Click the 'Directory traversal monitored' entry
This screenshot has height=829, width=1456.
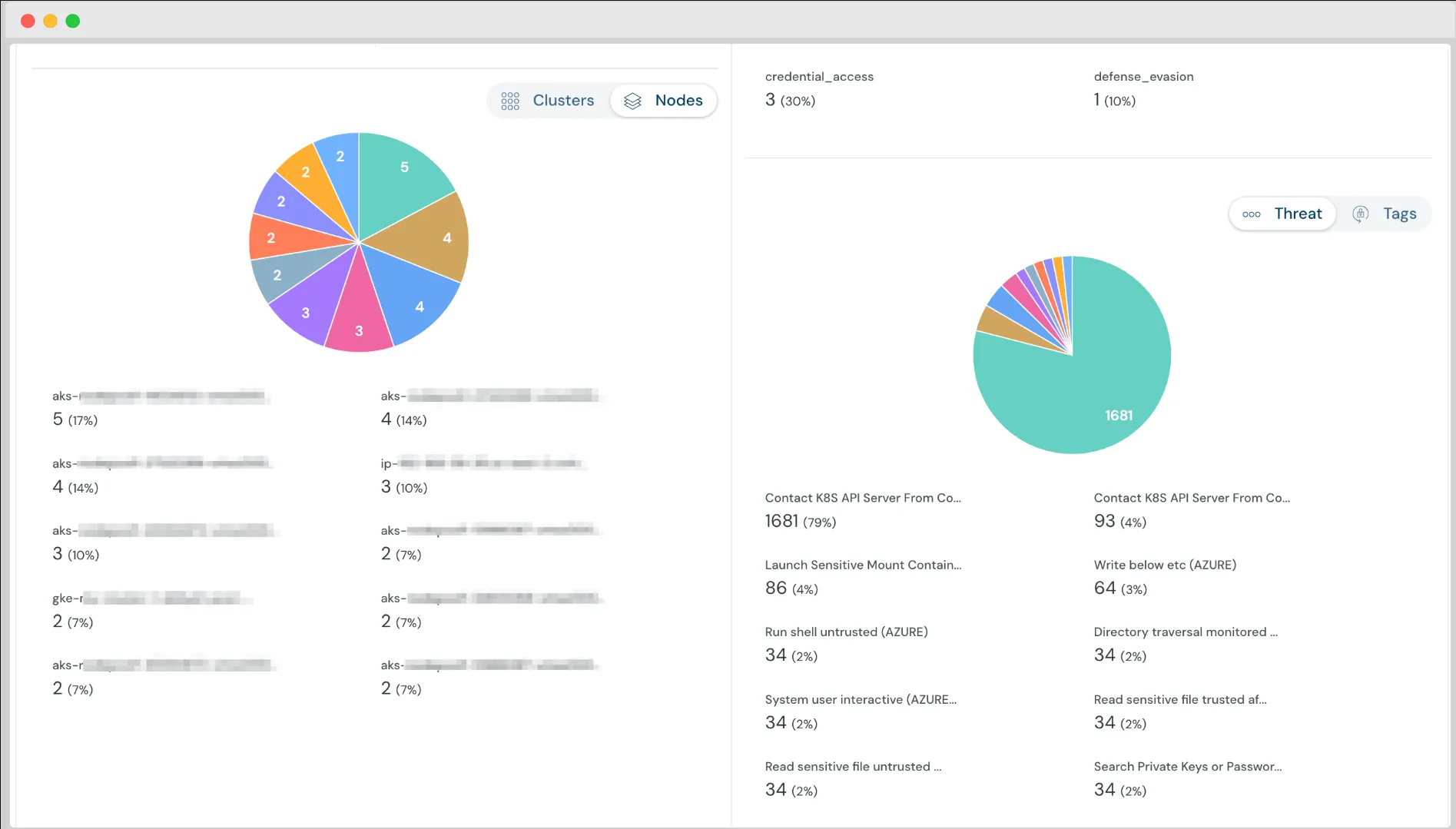pyautogui.click(x=1185, y=632)
